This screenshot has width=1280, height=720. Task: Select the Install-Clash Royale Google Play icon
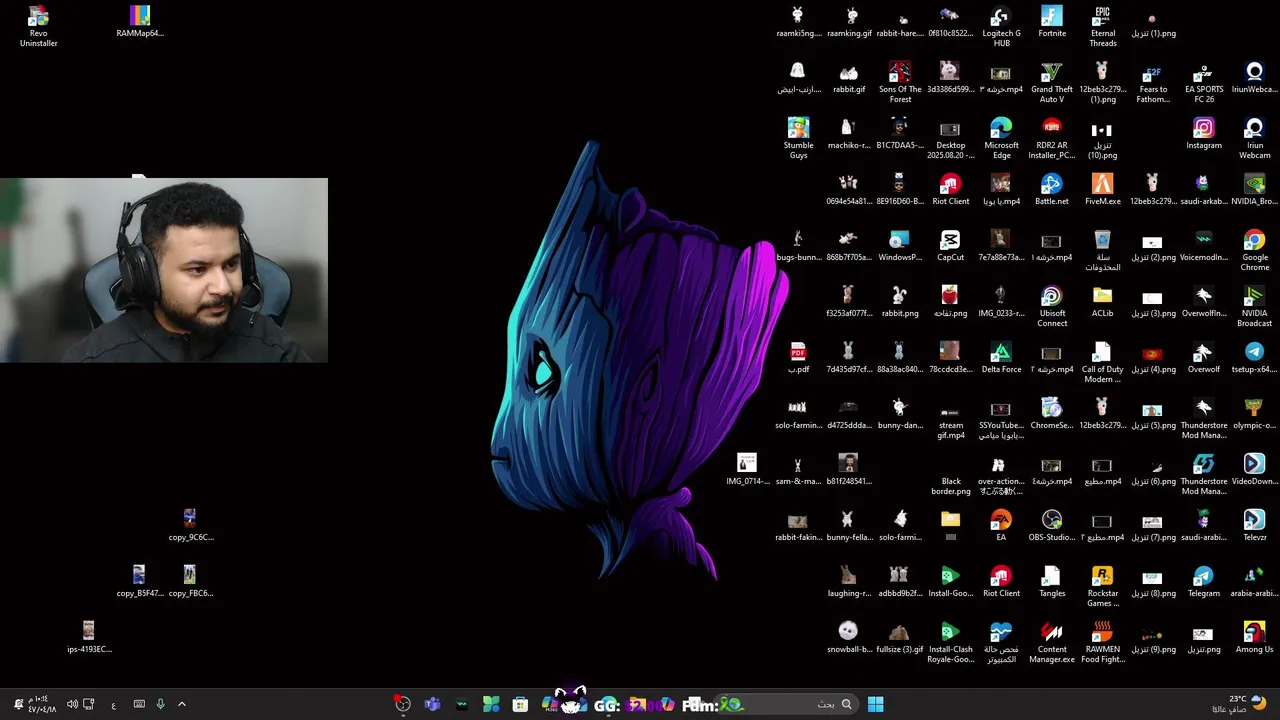coord(950,642)
